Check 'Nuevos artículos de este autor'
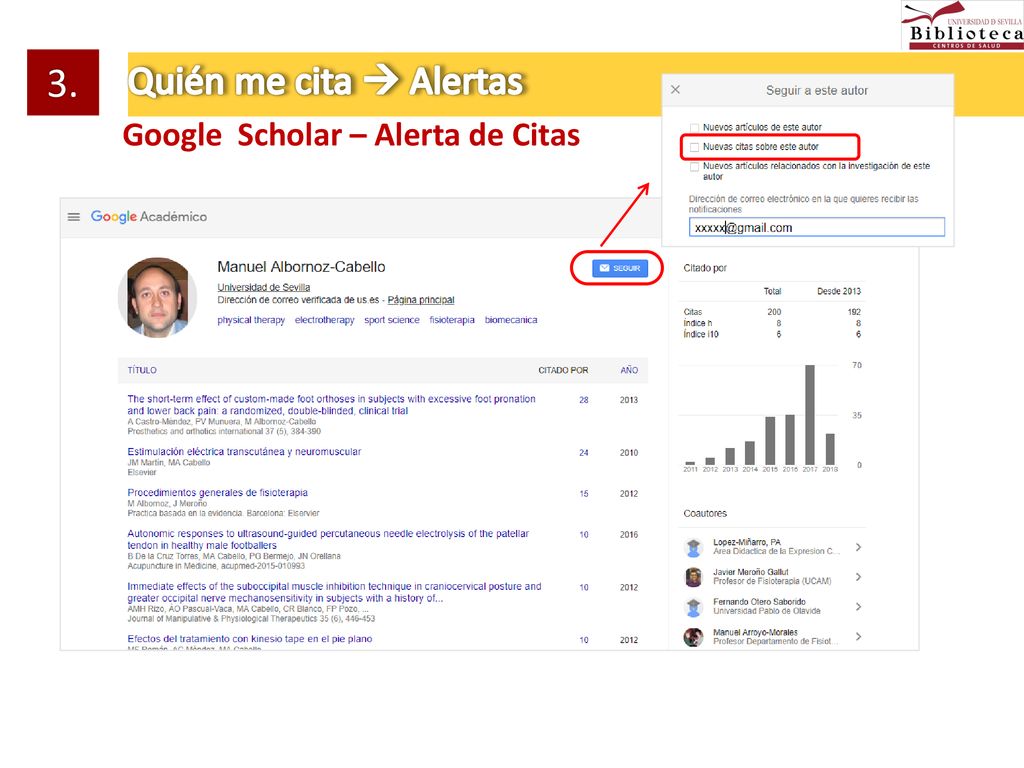 pyautogui.click(x=694, y=127)
